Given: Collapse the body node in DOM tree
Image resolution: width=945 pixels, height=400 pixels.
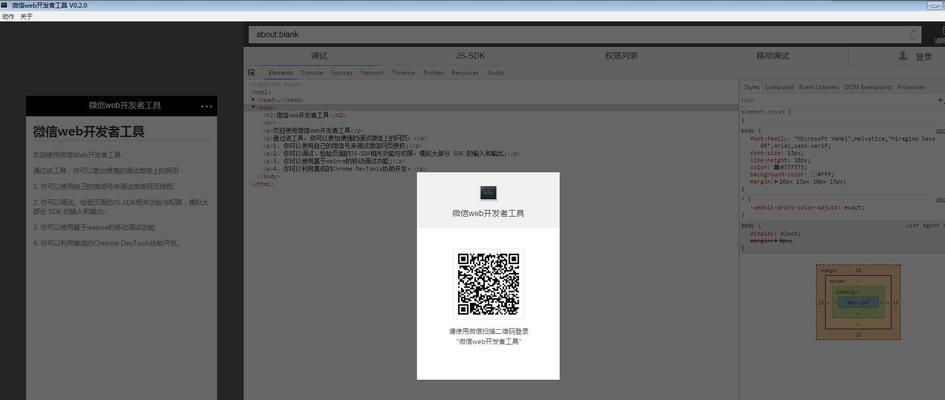Looking at the screenshot, I should (254, 107).
